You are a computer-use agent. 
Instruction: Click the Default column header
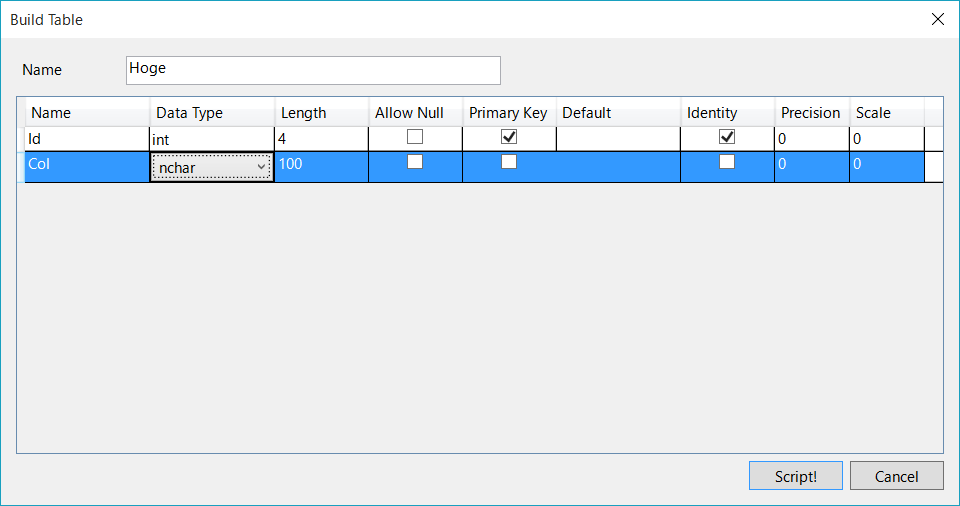tap(618, 113)
